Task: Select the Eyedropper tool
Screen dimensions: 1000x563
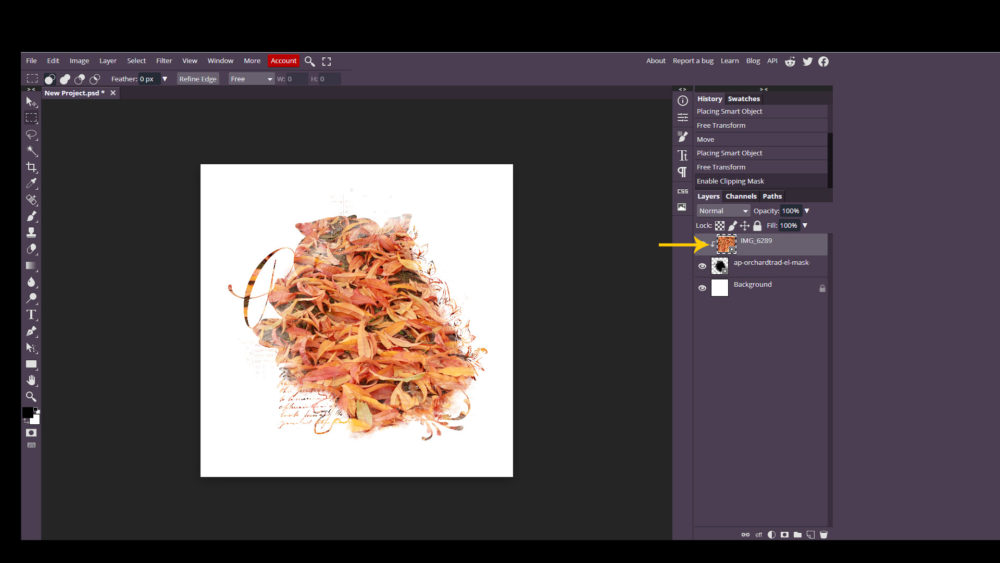Action: pyautogui.click(x=31, y=183)
